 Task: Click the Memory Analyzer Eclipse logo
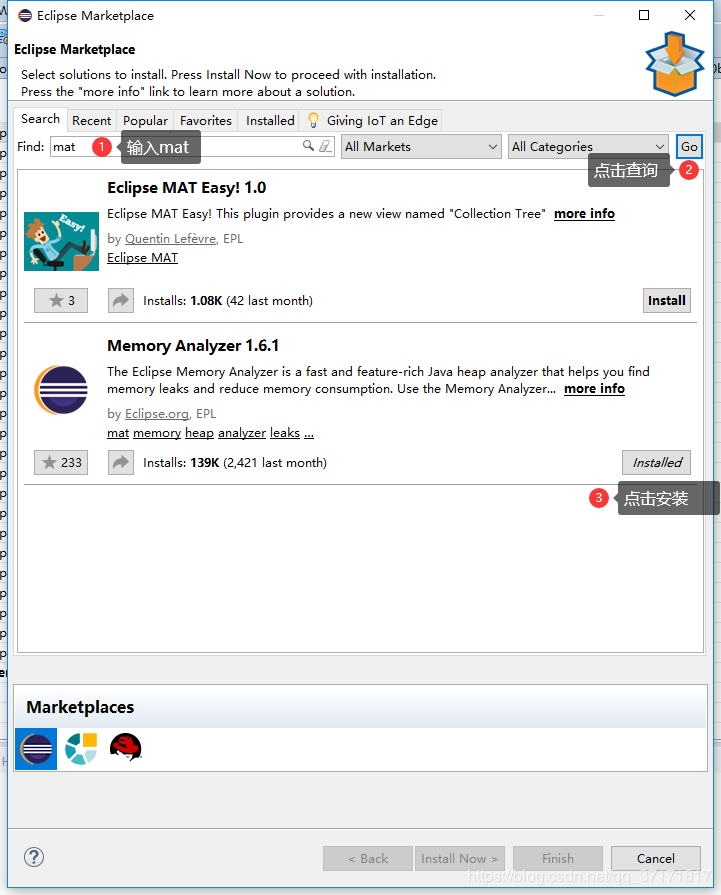[x=61, y=390]
